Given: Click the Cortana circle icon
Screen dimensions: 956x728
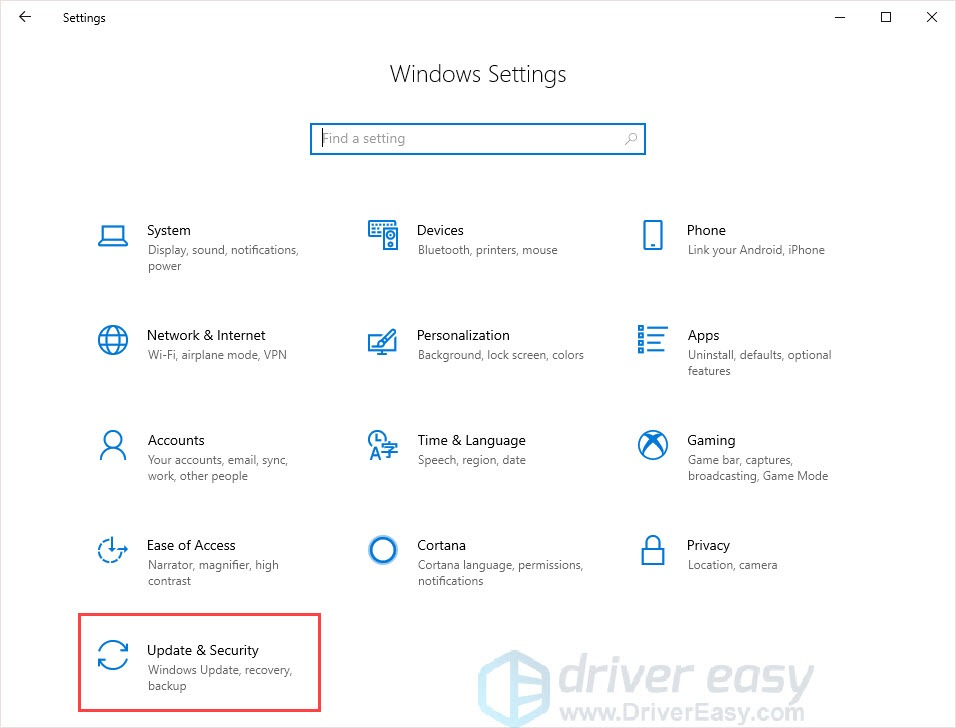Looking at the screenshot, I should click(383, 550).
